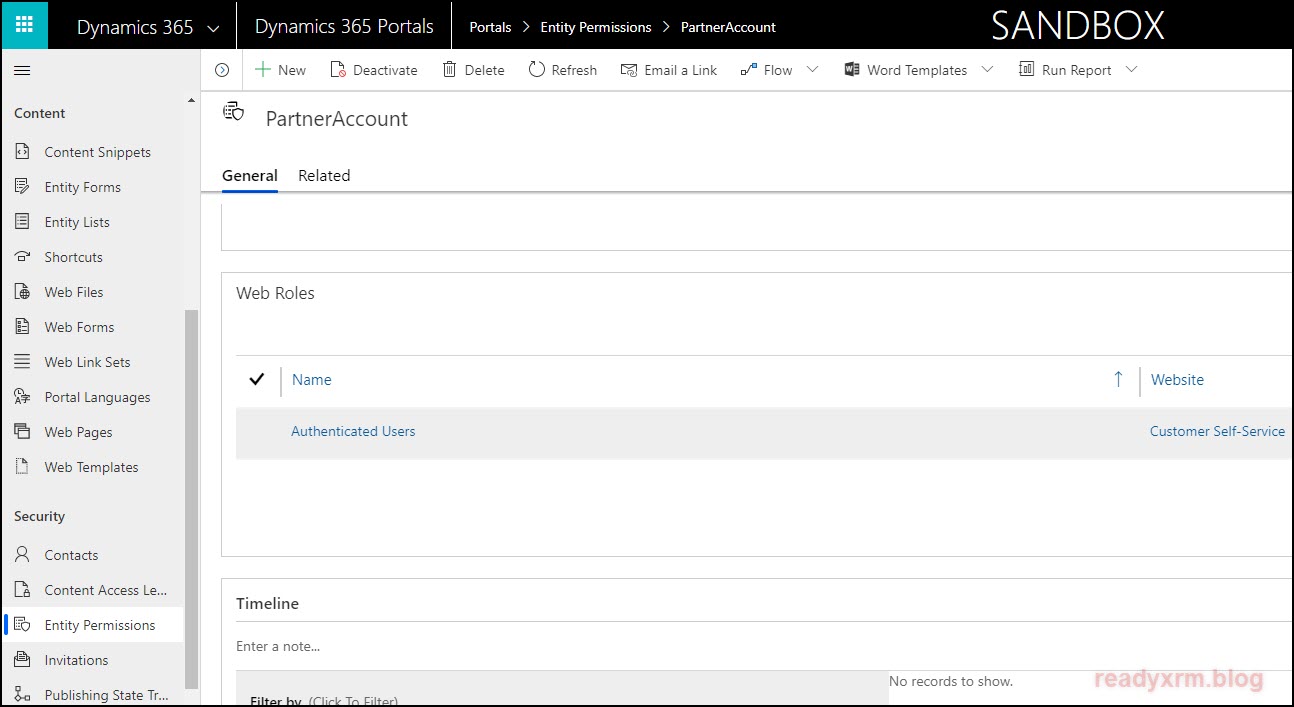Open the Dynamics 365 app launcher waffle
1294x707 pixels.
tap(24, 26)
